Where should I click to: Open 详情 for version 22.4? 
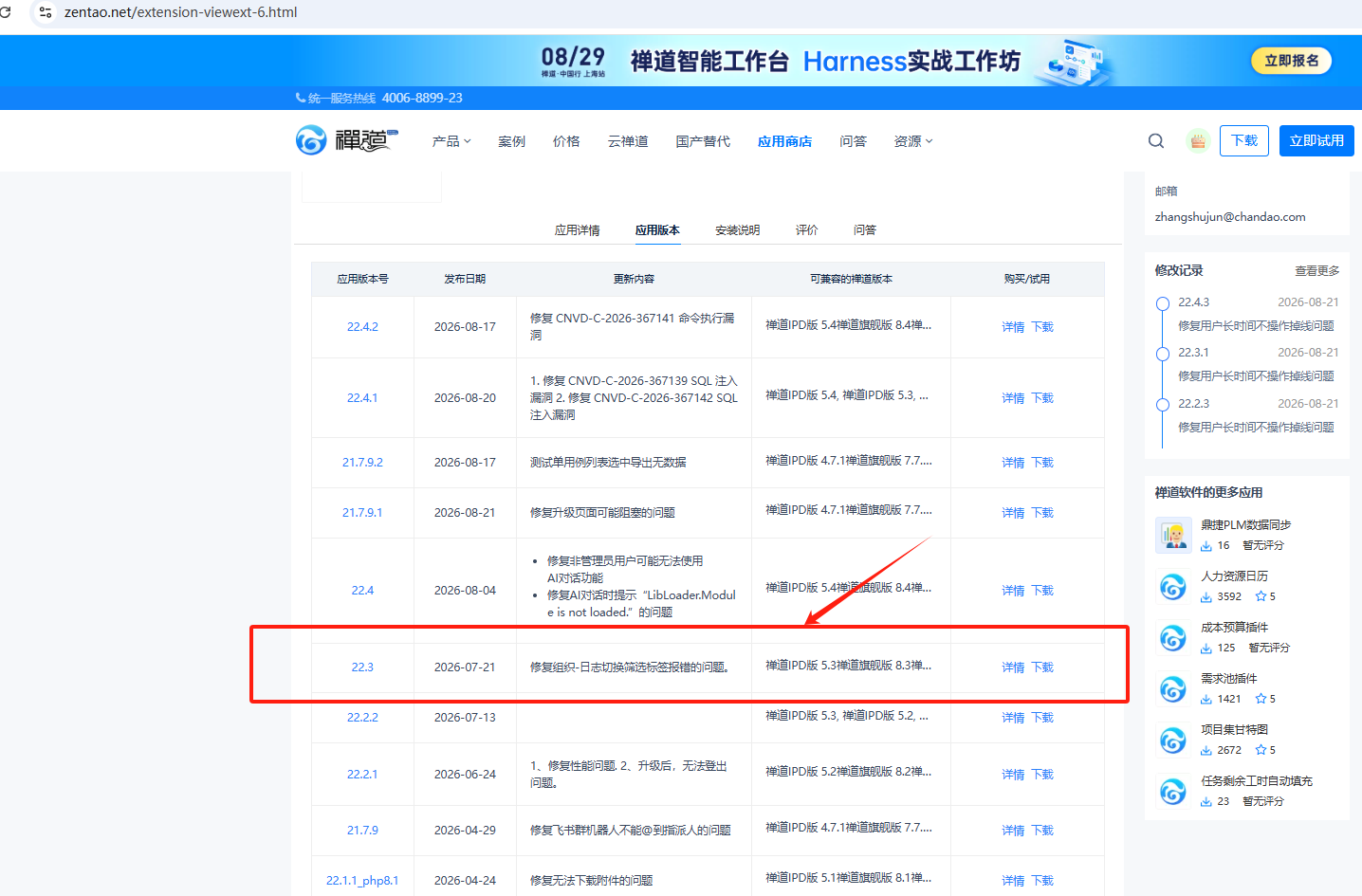[1013, 591]
